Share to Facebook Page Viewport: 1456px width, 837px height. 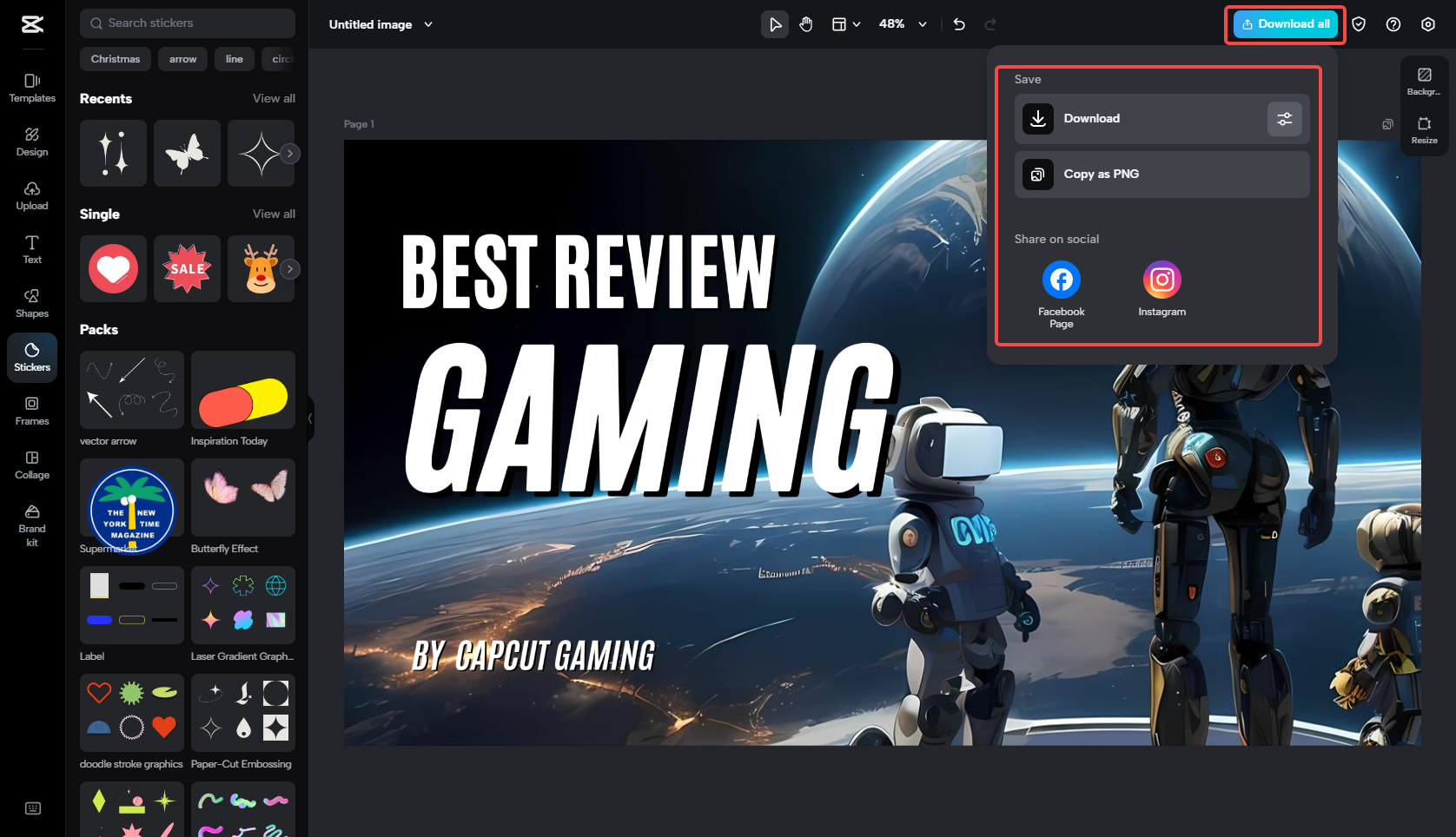pyautogui.click(x=1062, y=294)
